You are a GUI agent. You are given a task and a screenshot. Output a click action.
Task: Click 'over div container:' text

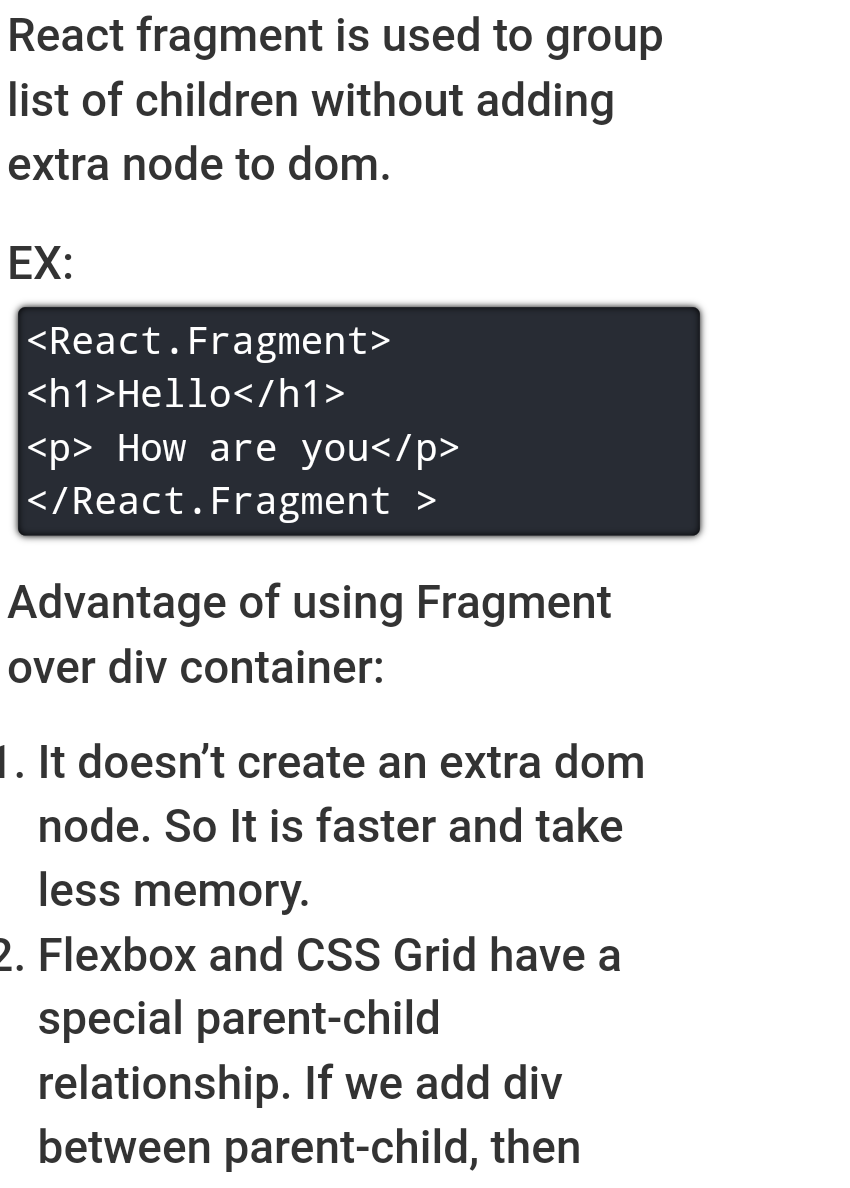click(195, 667)
